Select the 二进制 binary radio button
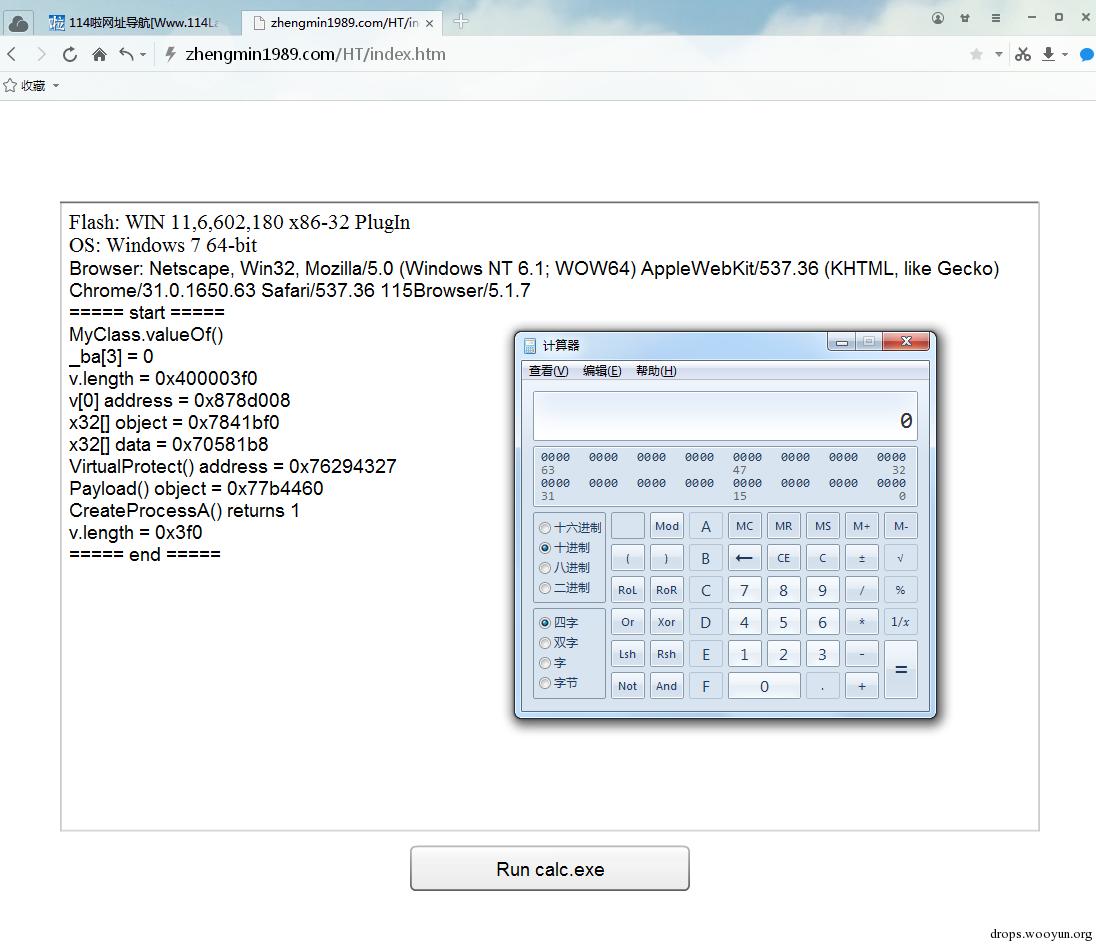The image size is (1096, 946). [545, 588]
